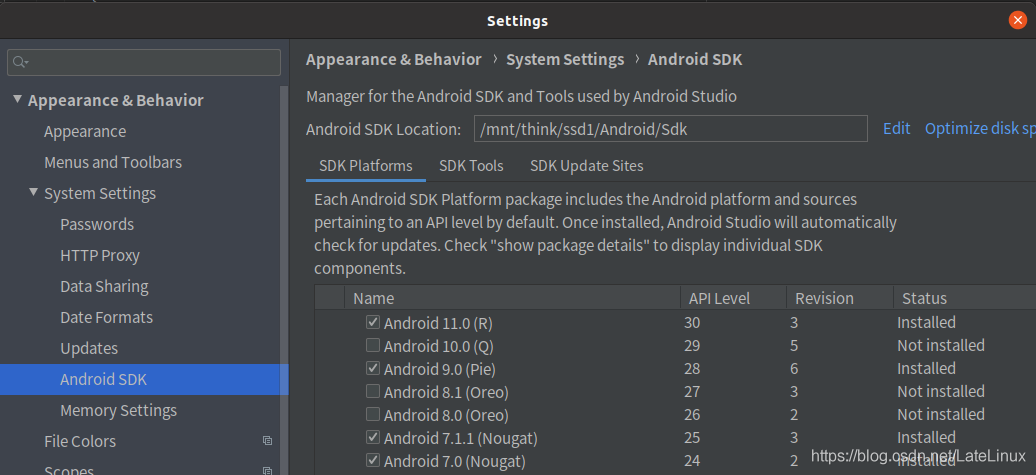Open Memory Settings in the sidebar
This screenshot has width=1036, height=475.
click(x=118, y=410)
